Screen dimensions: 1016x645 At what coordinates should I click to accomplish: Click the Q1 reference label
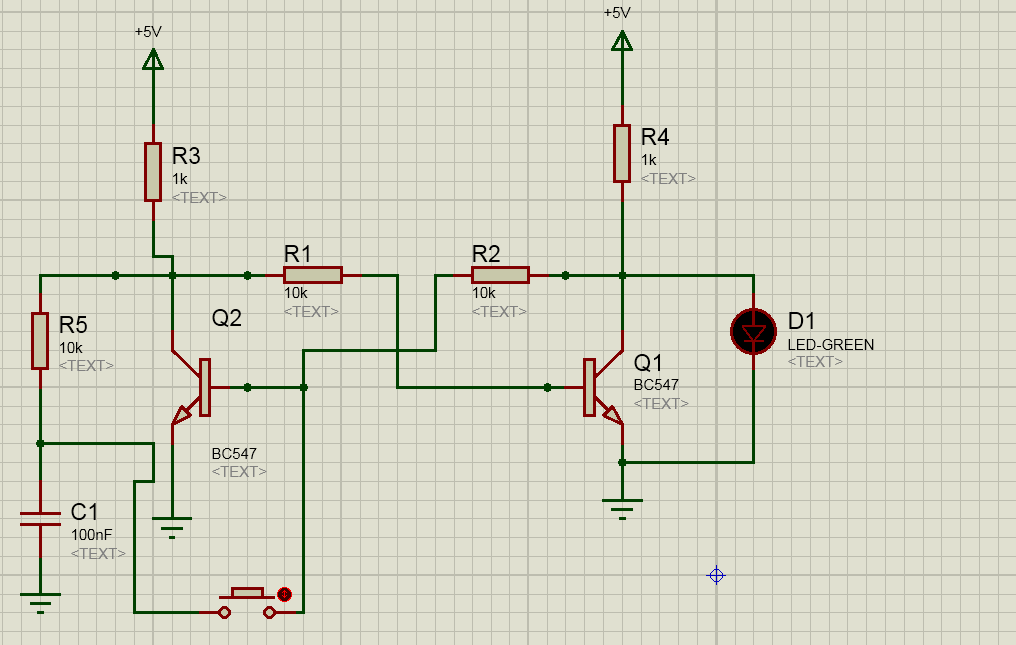[x=648, y=363]
